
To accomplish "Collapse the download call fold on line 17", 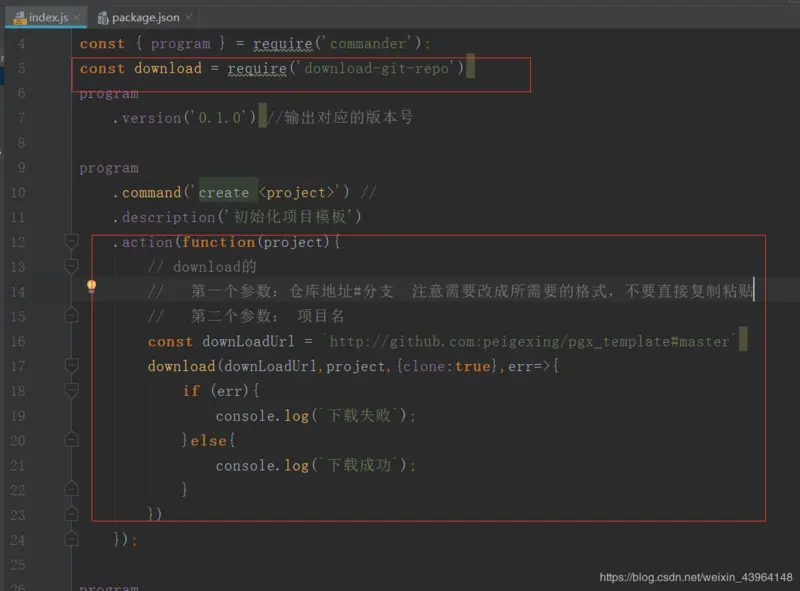I will 71,365.
